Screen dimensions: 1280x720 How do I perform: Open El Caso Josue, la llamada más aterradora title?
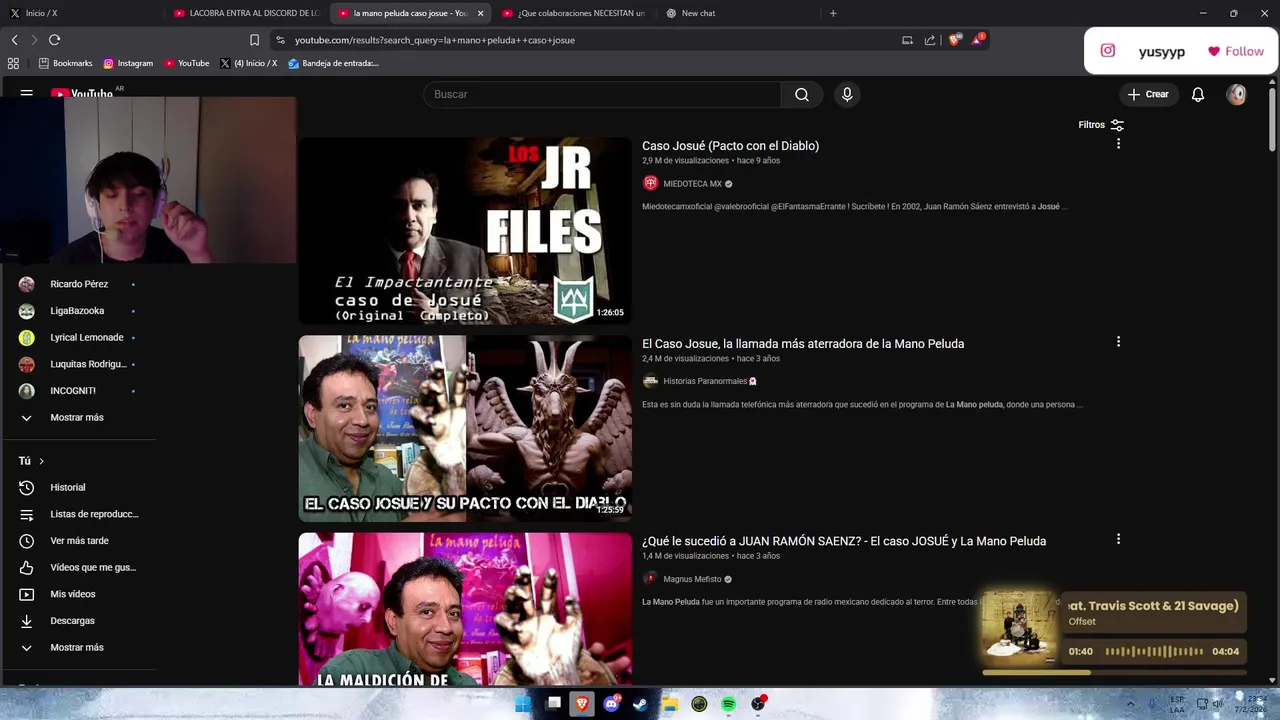[803, 344]
